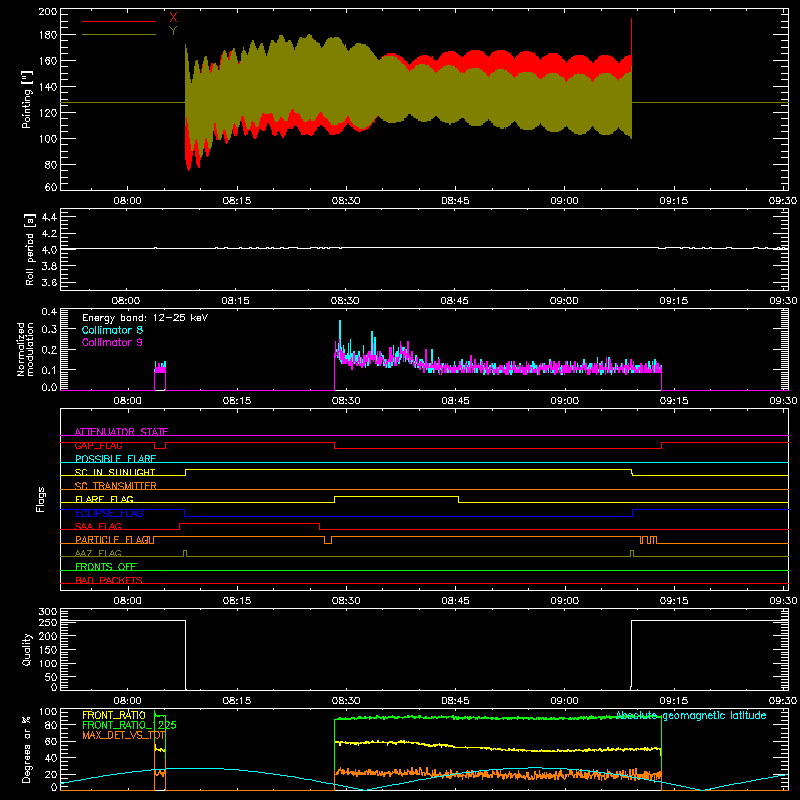The width and height of the screenshot is (800, 800).
Task: Select the 'Energy band: 12-25 keV' annotation
Action: pyautogui.click(x=145, y=318)
